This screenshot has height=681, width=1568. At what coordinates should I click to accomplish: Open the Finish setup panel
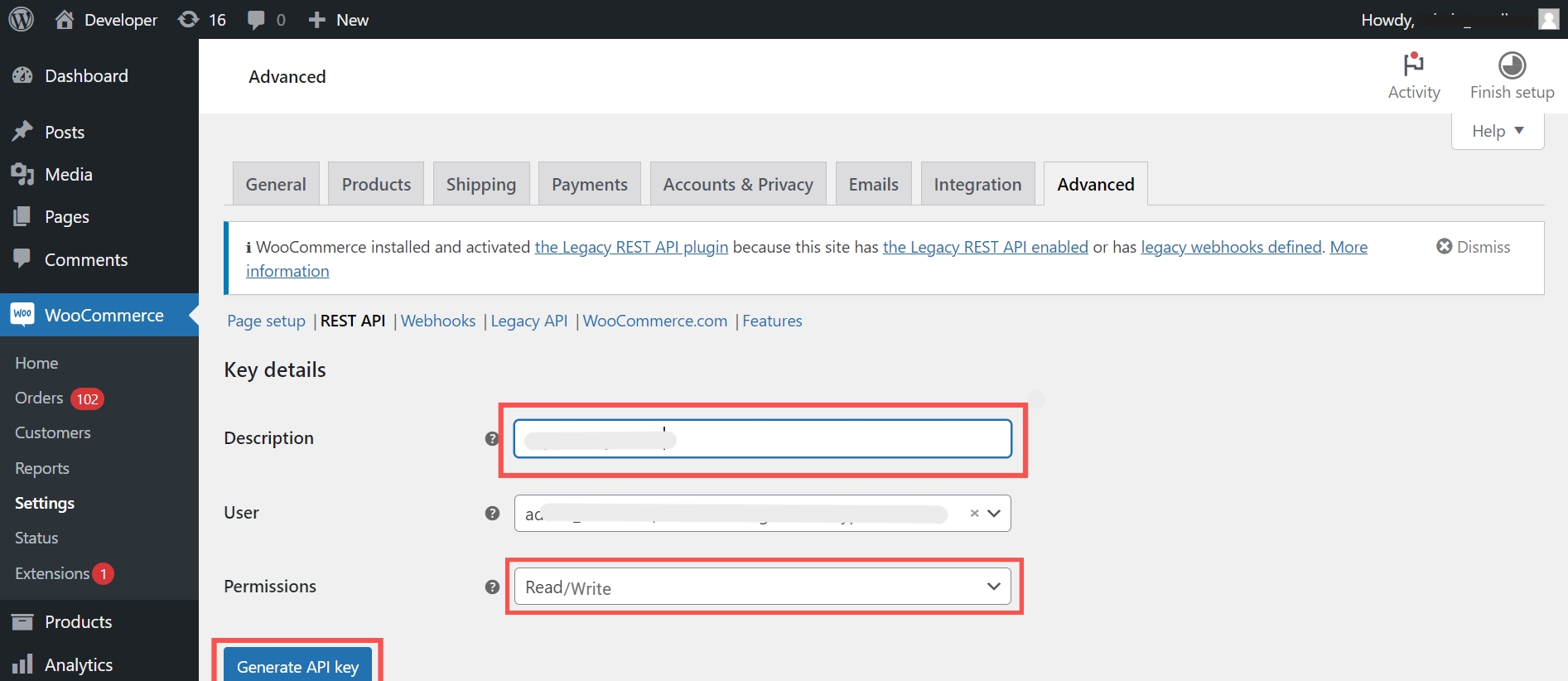pyautogui.click(x=1512, y=76)
